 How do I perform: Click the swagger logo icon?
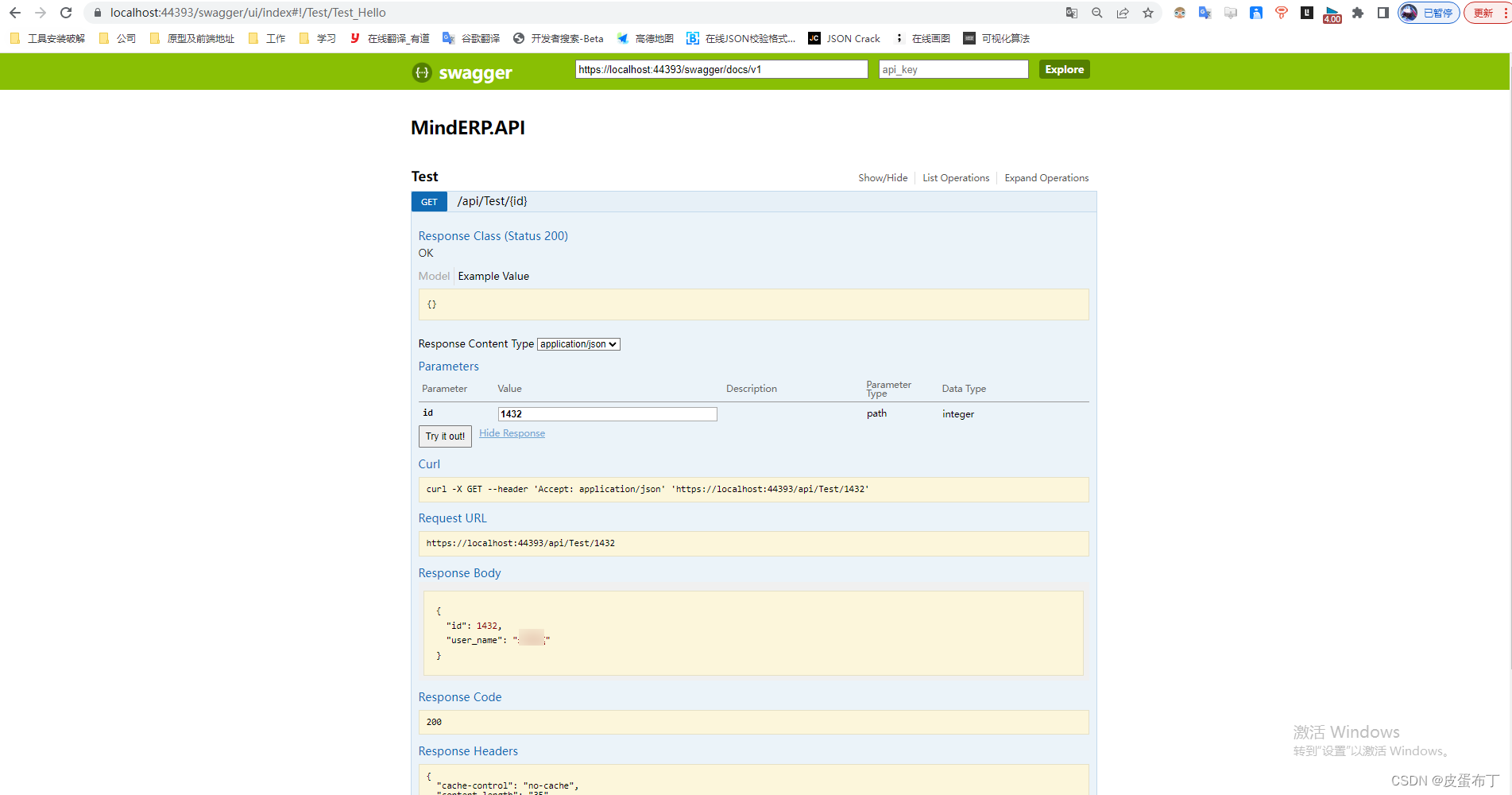tap(422, 72)
